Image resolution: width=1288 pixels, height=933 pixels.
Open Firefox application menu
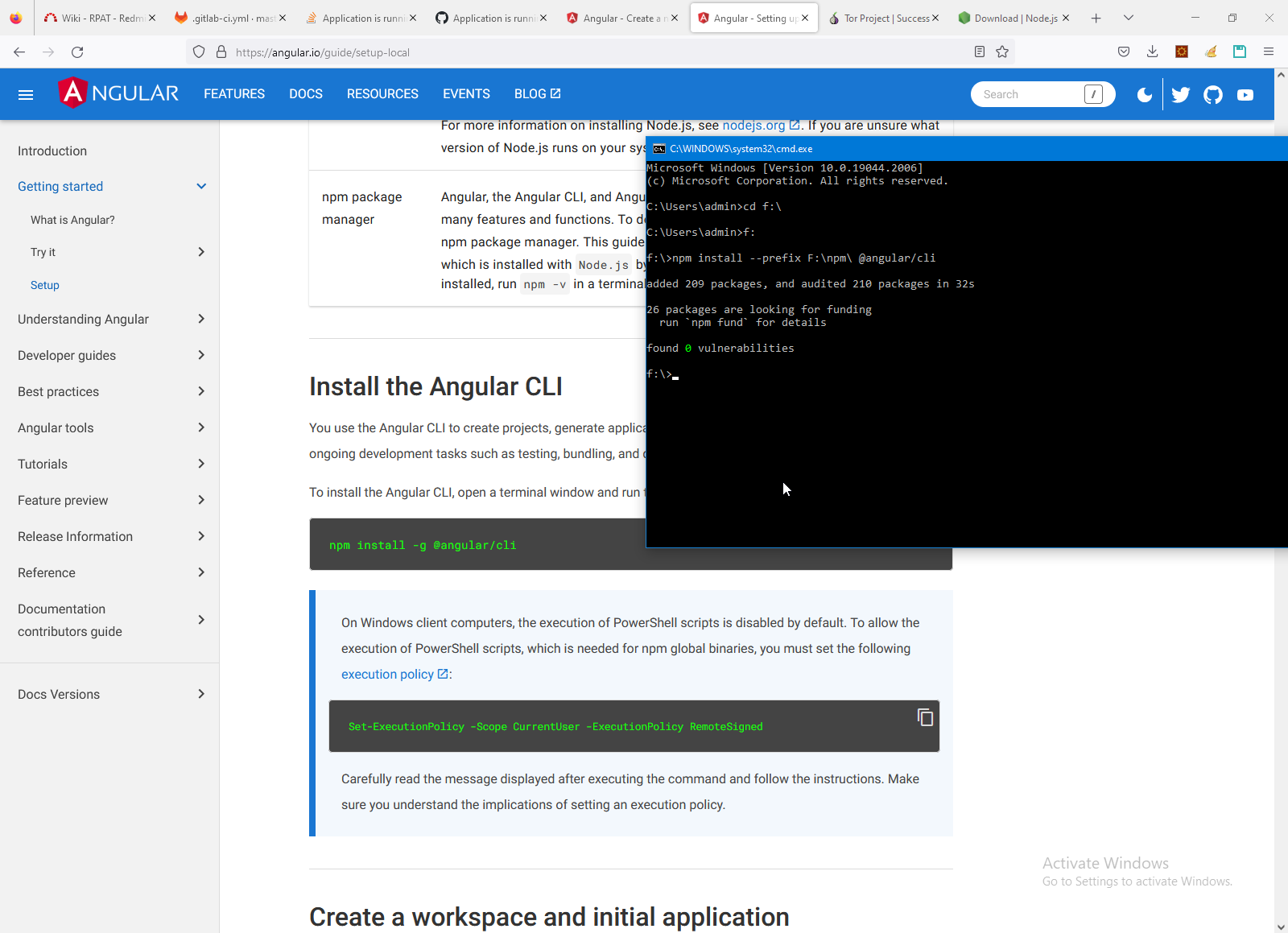1269,52
